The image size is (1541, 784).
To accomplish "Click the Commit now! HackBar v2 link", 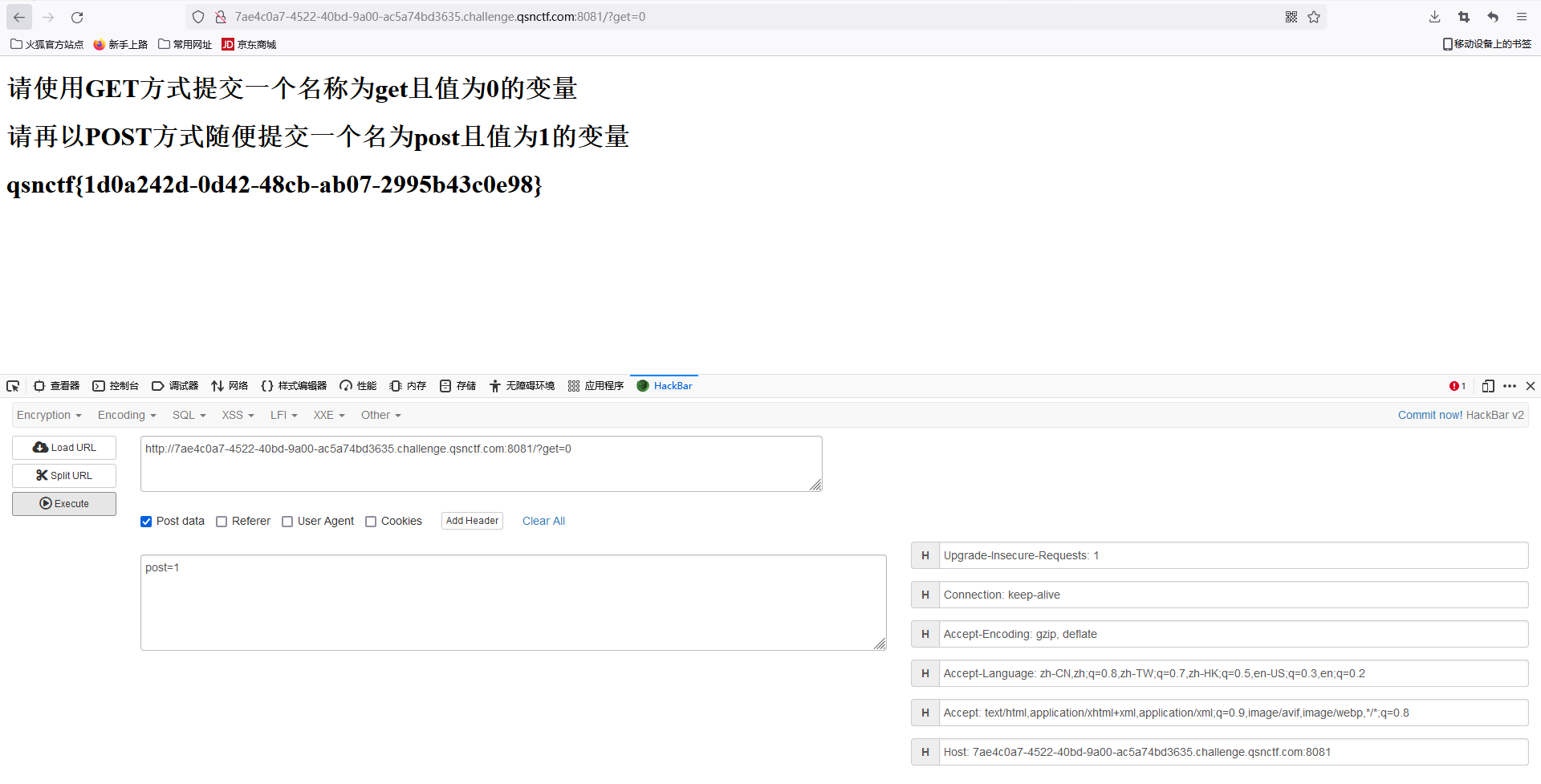I will click(1461, 415).
